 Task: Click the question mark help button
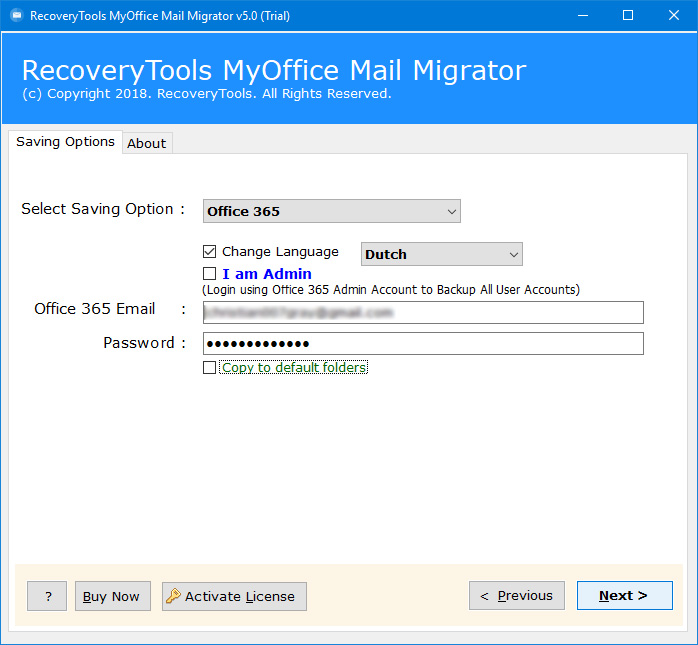[x=47, y=596]
